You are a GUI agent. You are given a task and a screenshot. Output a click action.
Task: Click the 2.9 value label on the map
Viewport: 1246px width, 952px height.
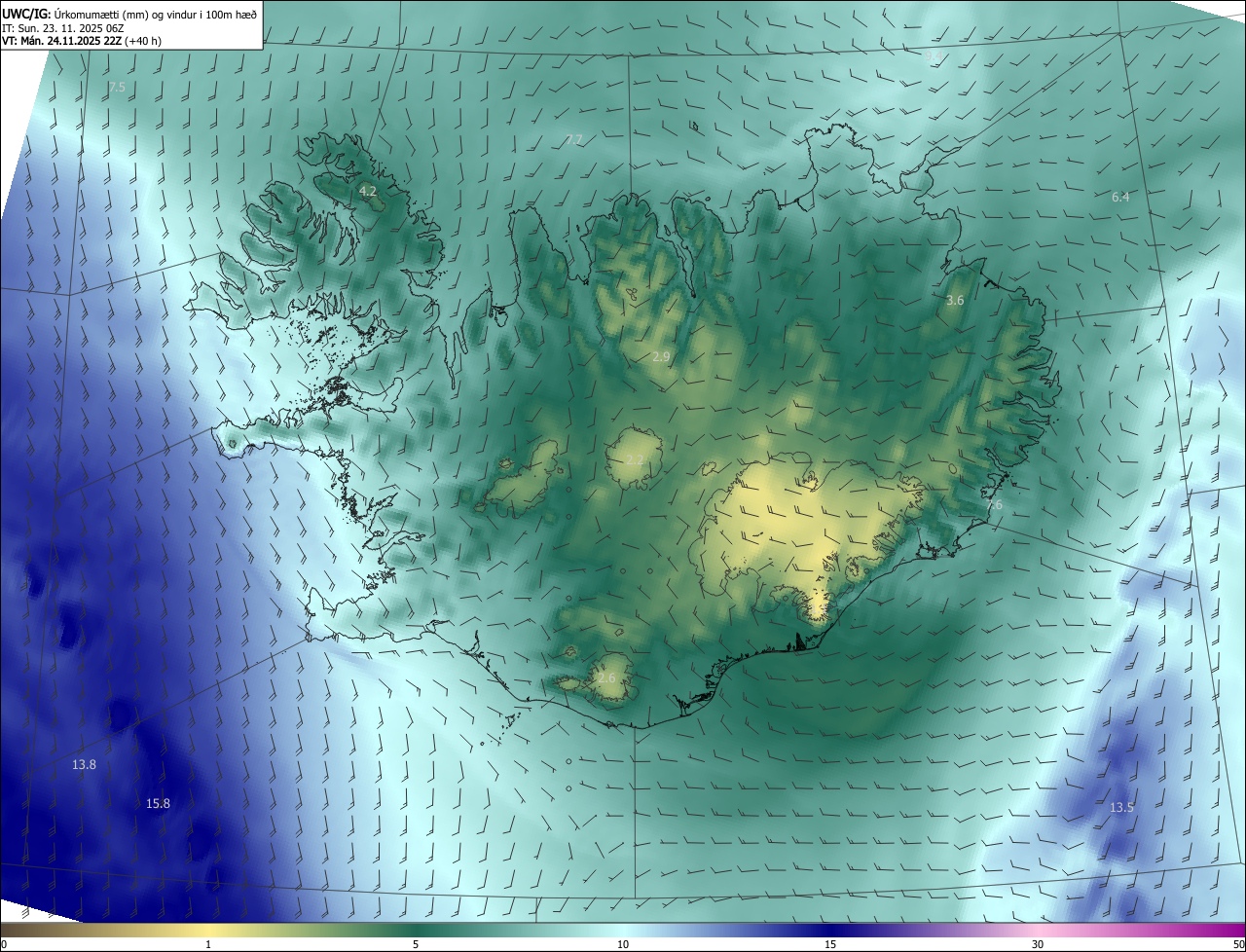pos(661,357)
